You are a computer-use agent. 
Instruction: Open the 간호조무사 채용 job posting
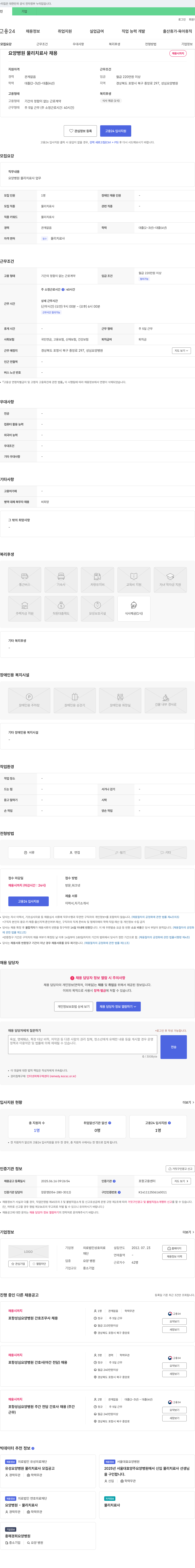tap(33, 1318)
